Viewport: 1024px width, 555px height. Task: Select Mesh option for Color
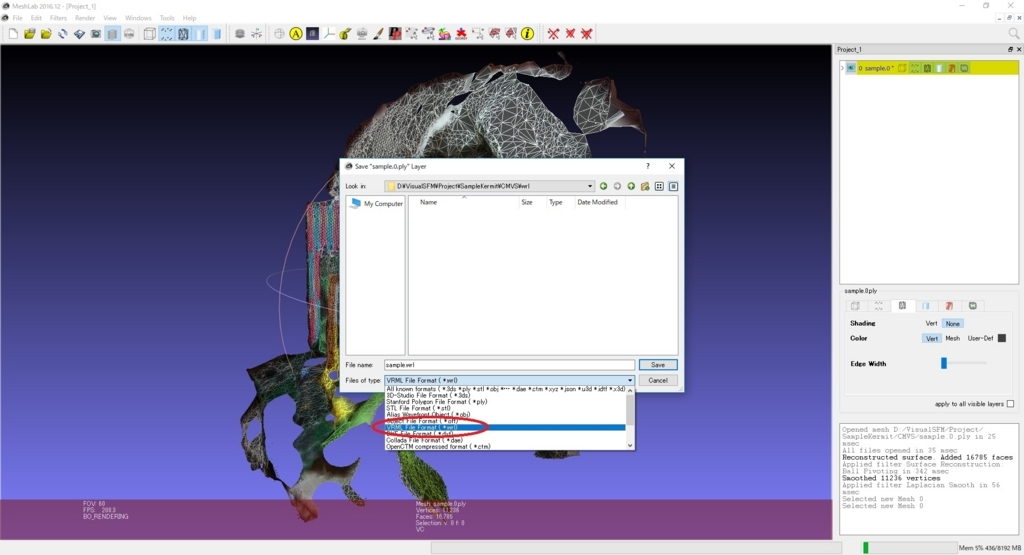click(x=953, y=338)
